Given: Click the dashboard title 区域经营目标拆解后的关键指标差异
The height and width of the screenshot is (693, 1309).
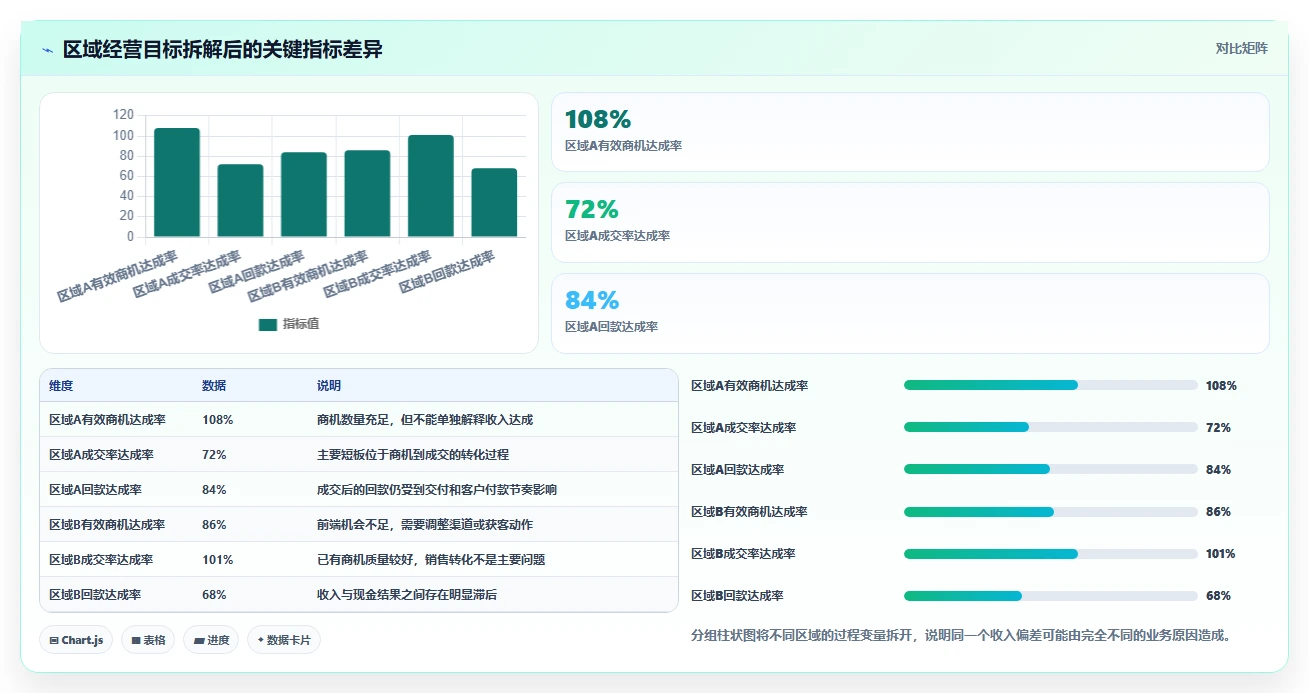Looking at the screenshot, I should [x=222, y=49].
